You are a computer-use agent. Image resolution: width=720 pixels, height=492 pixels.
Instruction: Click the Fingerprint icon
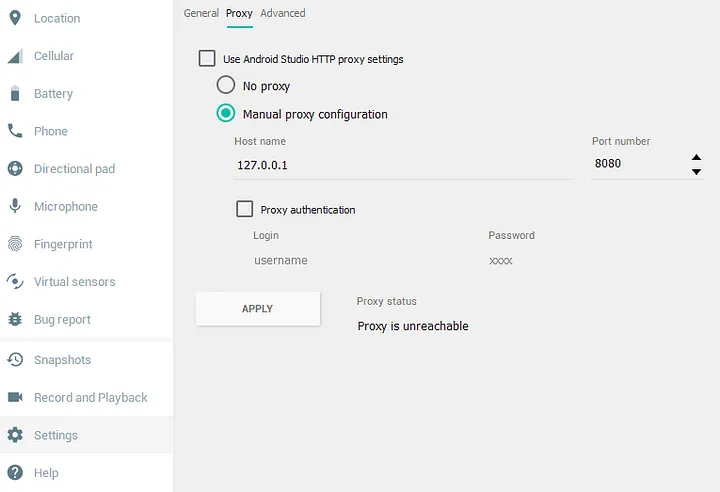[15, 244]
